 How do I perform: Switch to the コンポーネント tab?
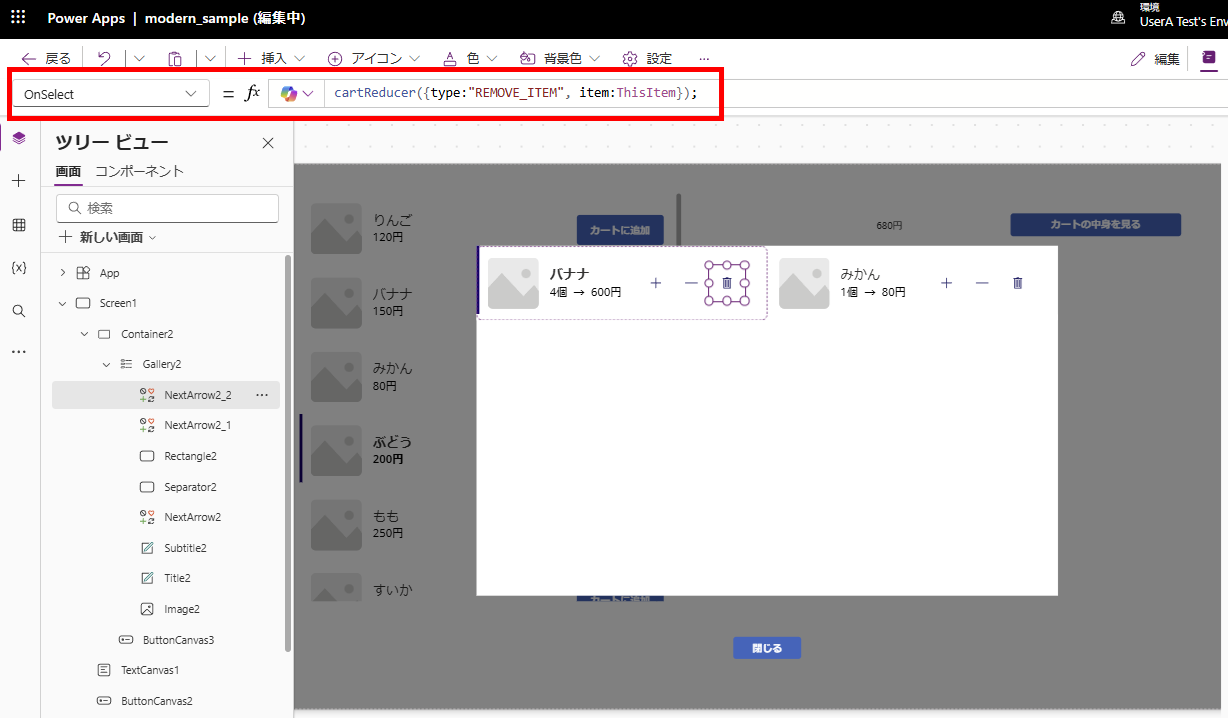click(x=140, y=171)
